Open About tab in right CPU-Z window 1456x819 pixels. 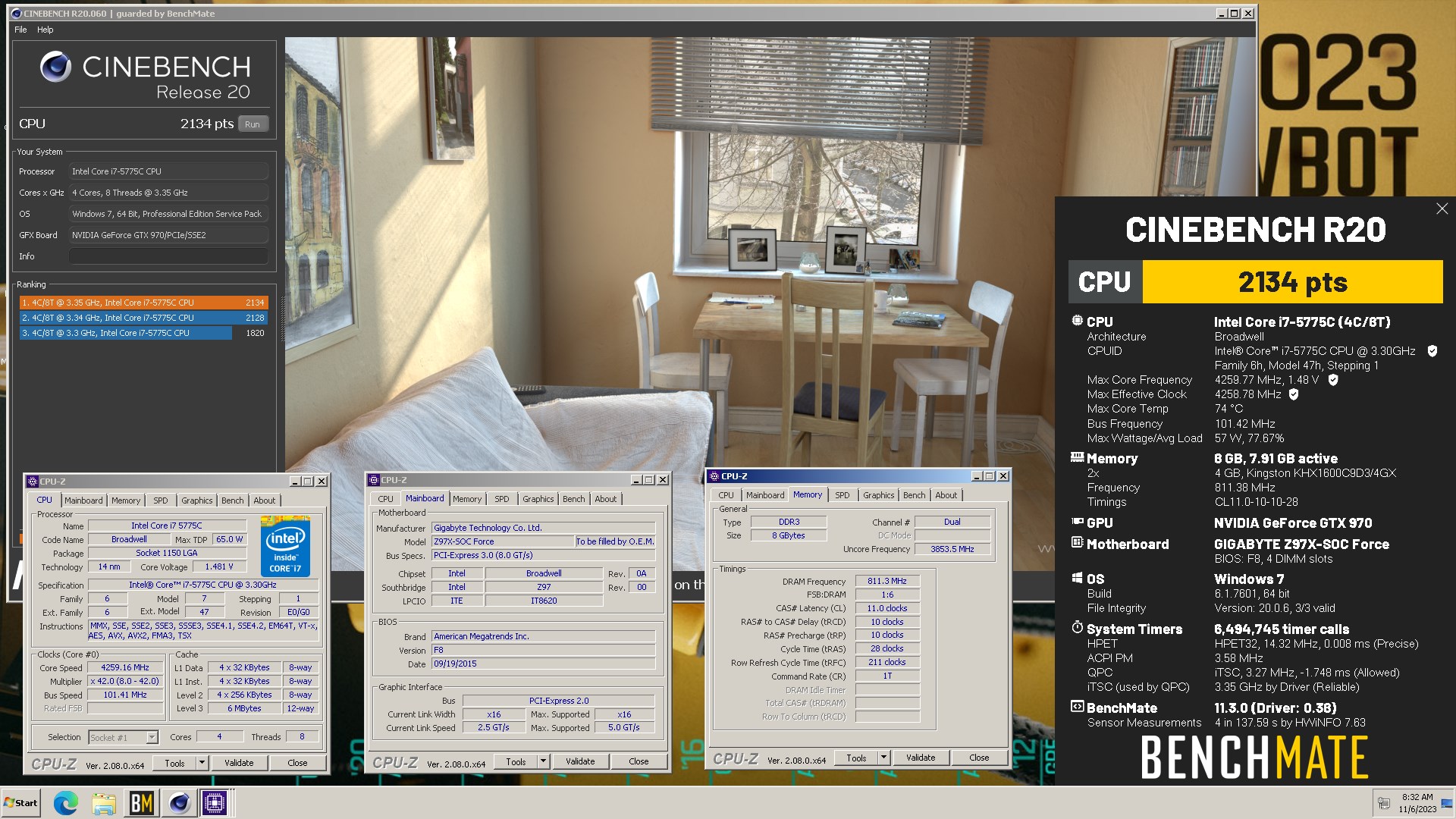point(946,495)
